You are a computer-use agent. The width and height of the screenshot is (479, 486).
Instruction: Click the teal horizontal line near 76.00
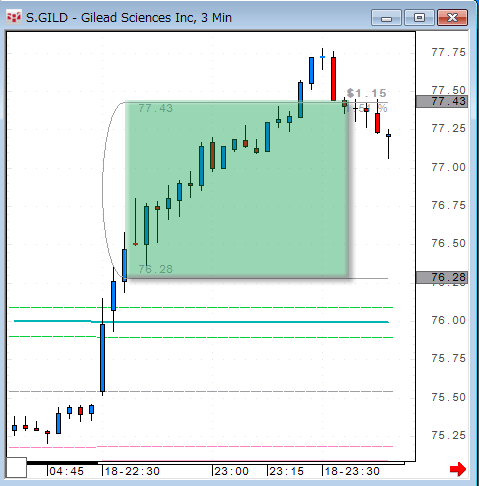click(x=201, y=322)
